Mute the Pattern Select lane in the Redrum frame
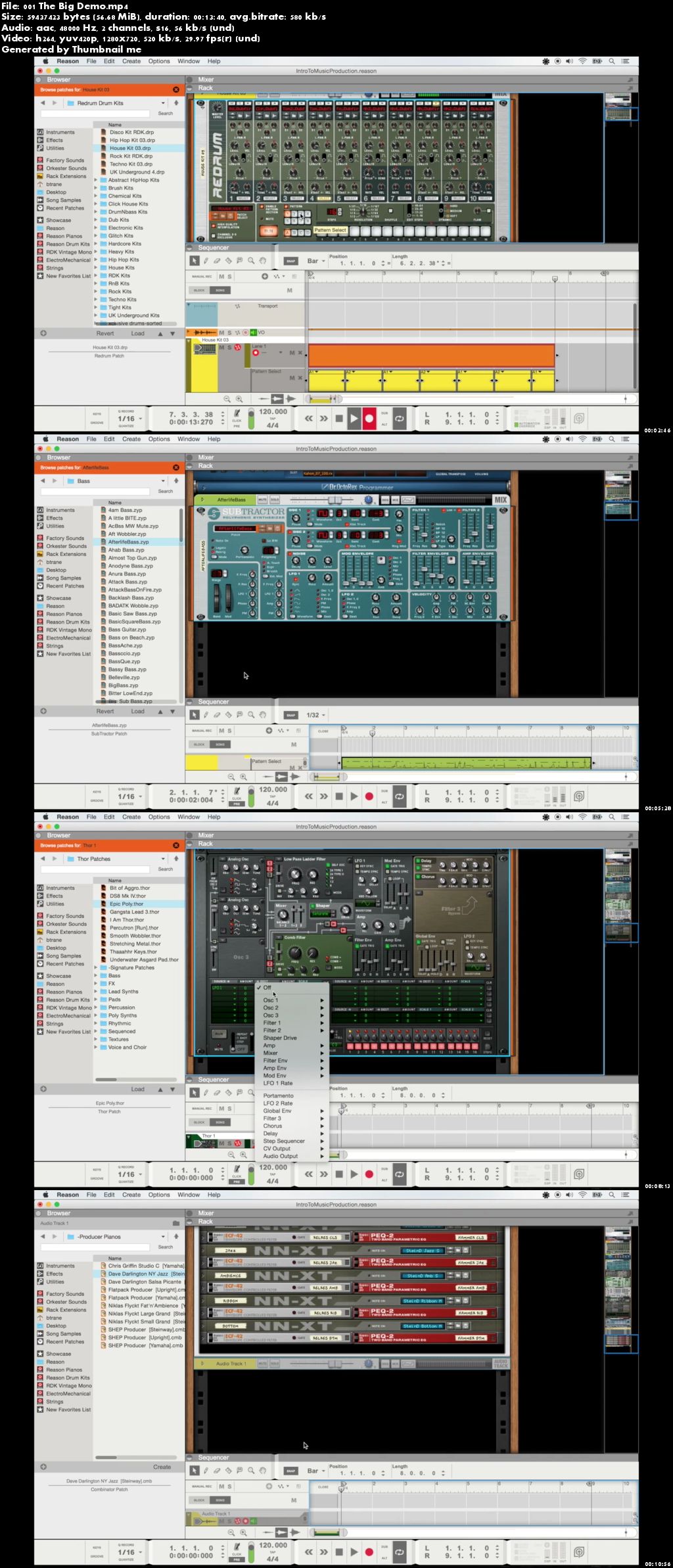This screenshot has width=673, height=1568. (x=292, y=378)
